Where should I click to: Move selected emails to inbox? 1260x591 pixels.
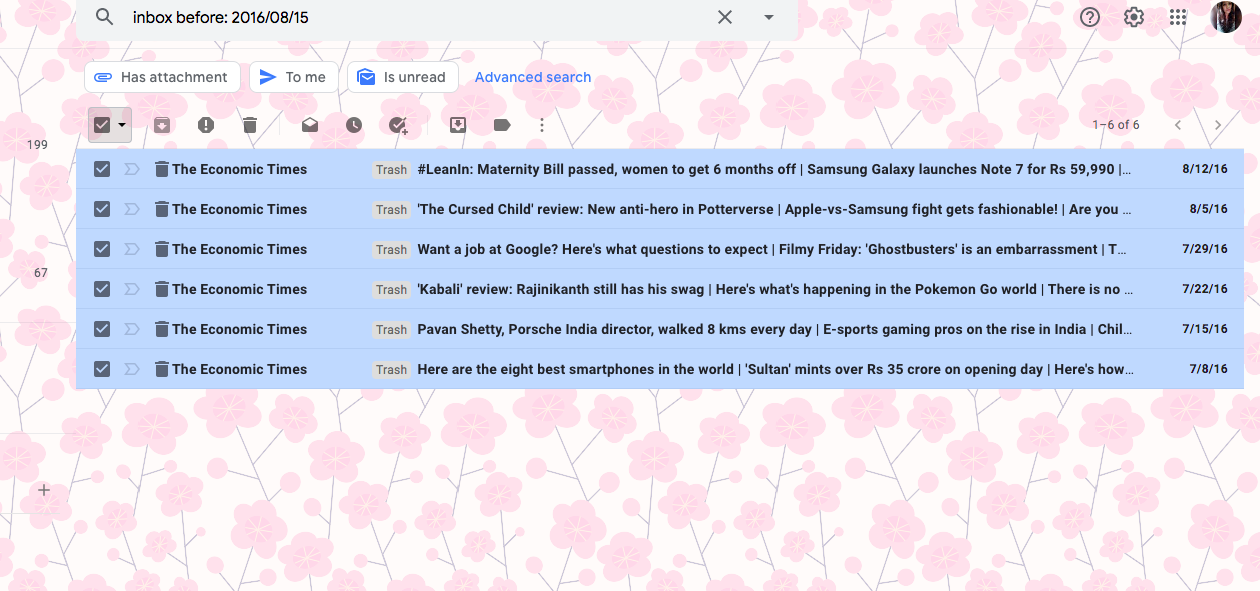[458, 125]
